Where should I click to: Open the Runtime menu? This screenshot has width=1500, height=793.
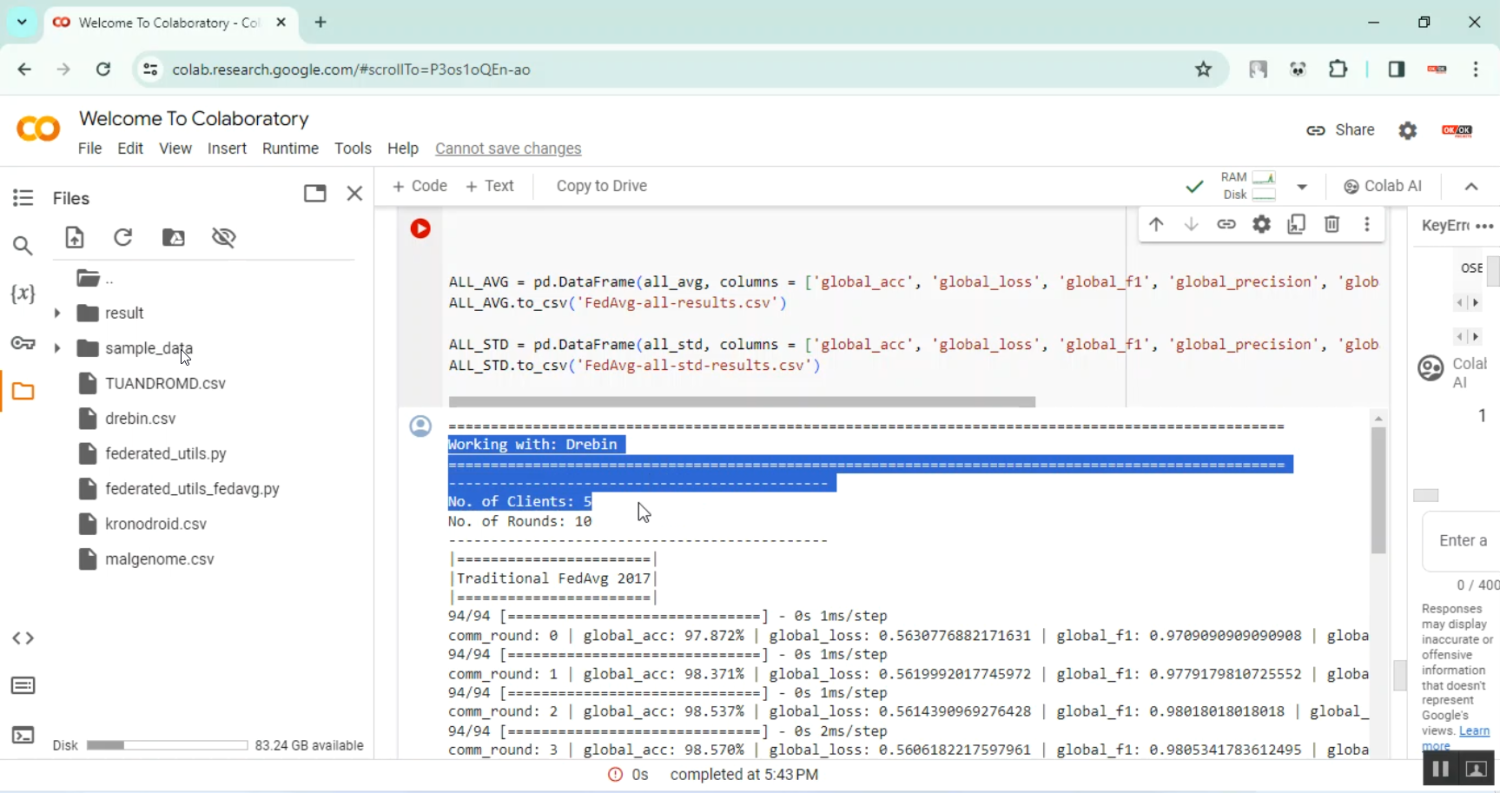click(x=290, y=148)
